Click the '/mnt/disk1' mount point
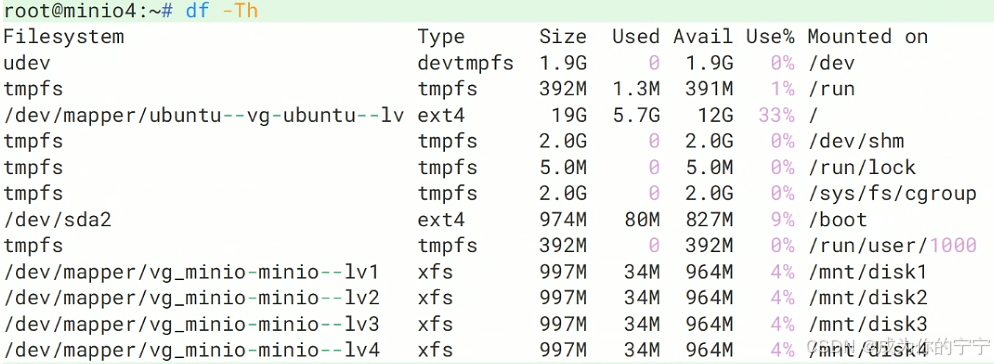 point(868,272)
